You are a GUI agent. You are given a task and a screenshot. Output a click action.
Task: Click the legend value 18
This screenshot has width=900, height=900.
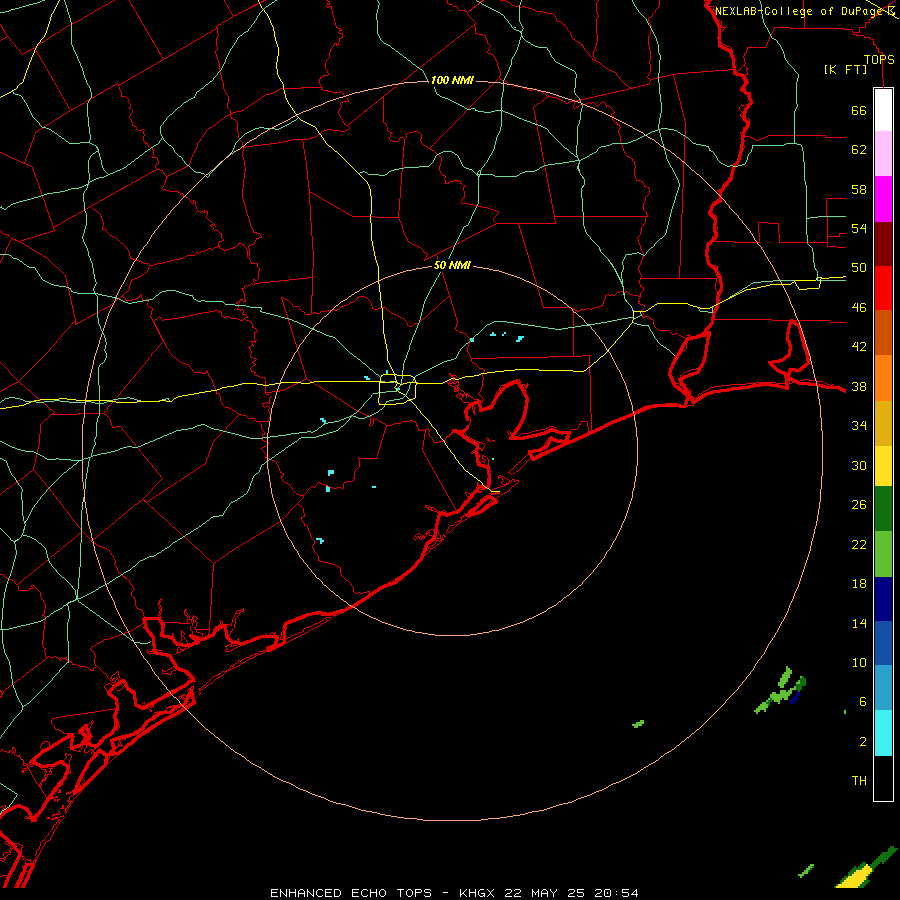(859, 583)
